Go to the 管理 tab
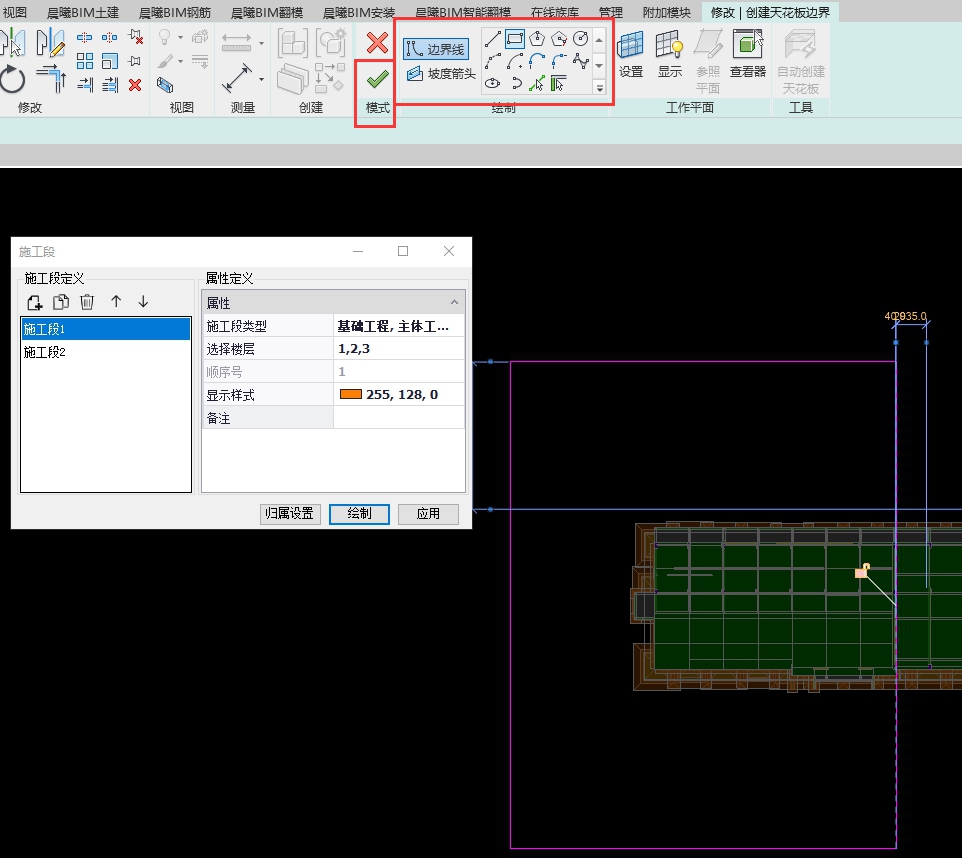Screen dimensions: 962x859 tap(610, 12)
